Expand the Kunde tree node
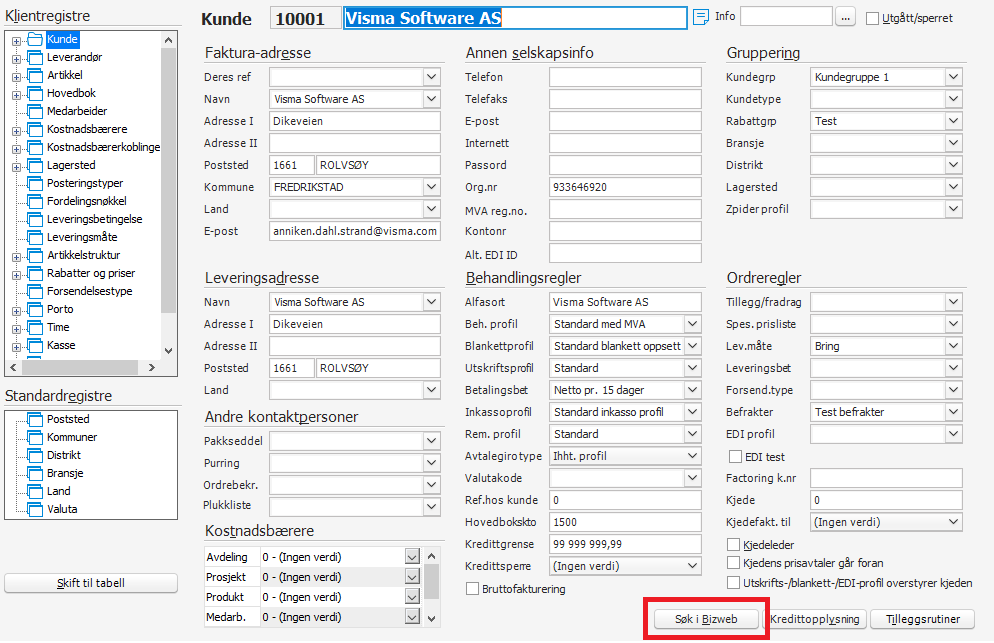Viewport: 994px width, 643px height. point(16,41)
